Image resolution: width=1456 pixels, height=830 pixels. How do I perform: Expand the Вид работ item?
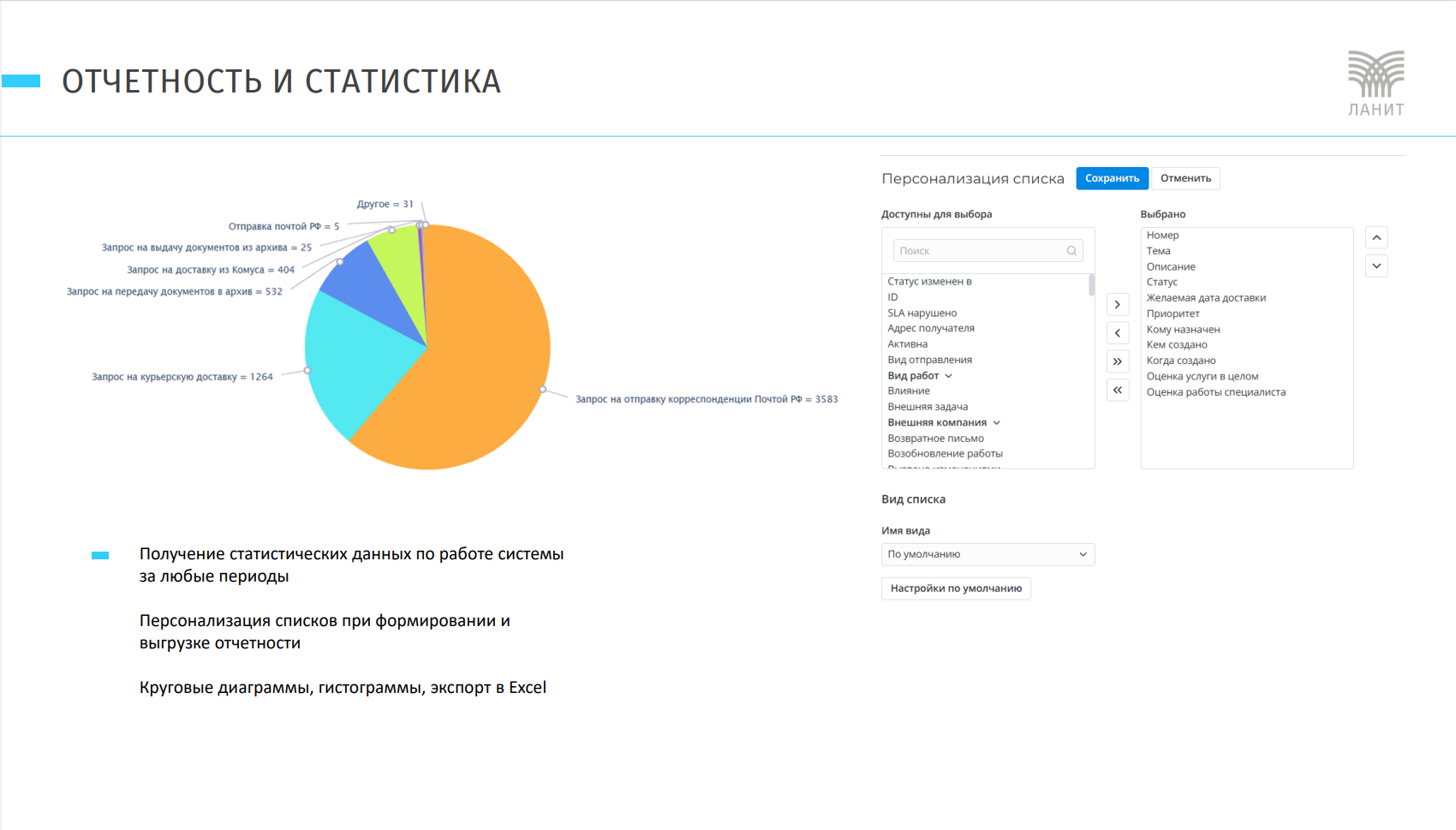coord(949,376)
